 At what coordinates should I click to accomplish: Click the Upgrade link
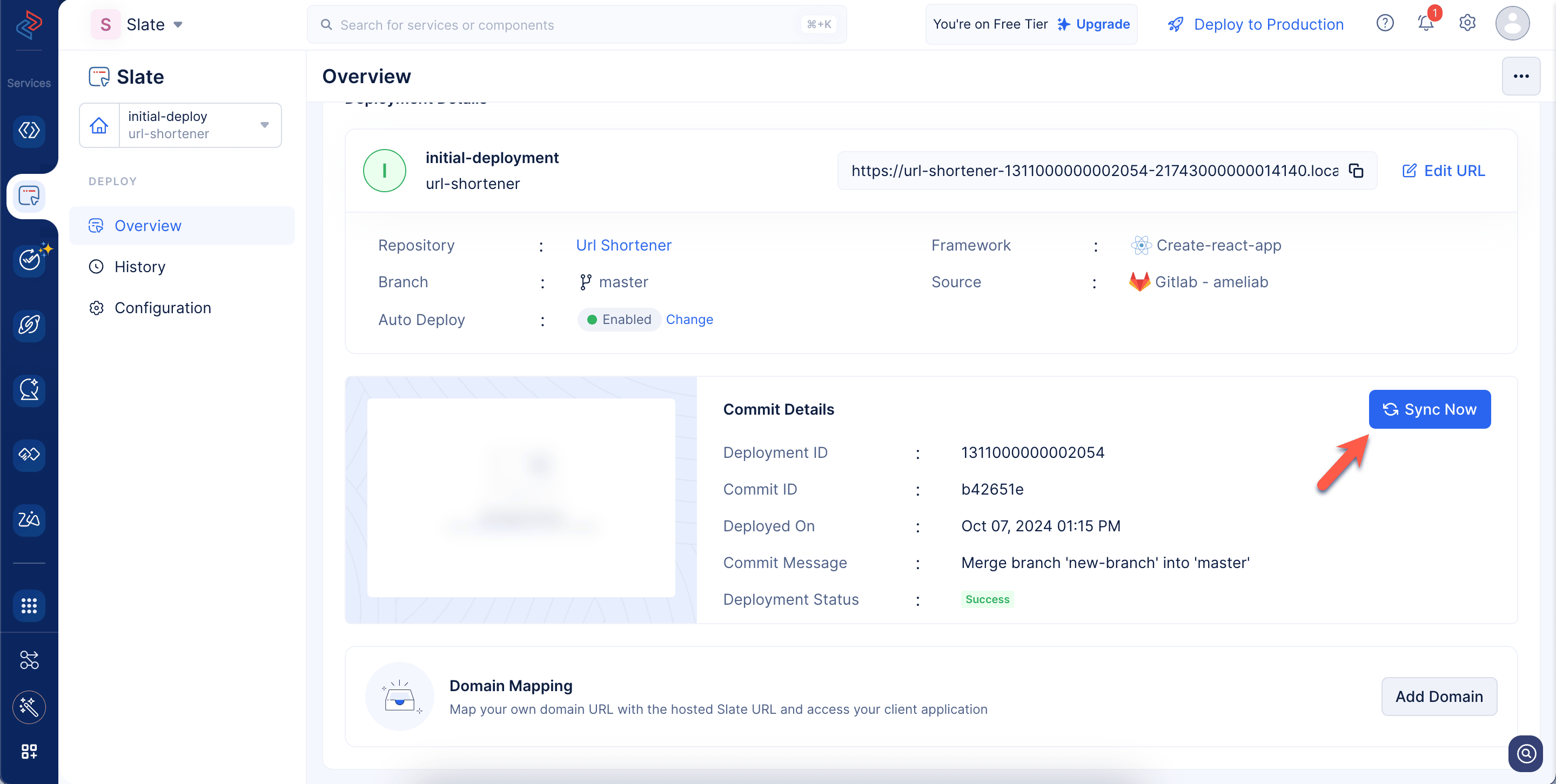point(1094,24)
